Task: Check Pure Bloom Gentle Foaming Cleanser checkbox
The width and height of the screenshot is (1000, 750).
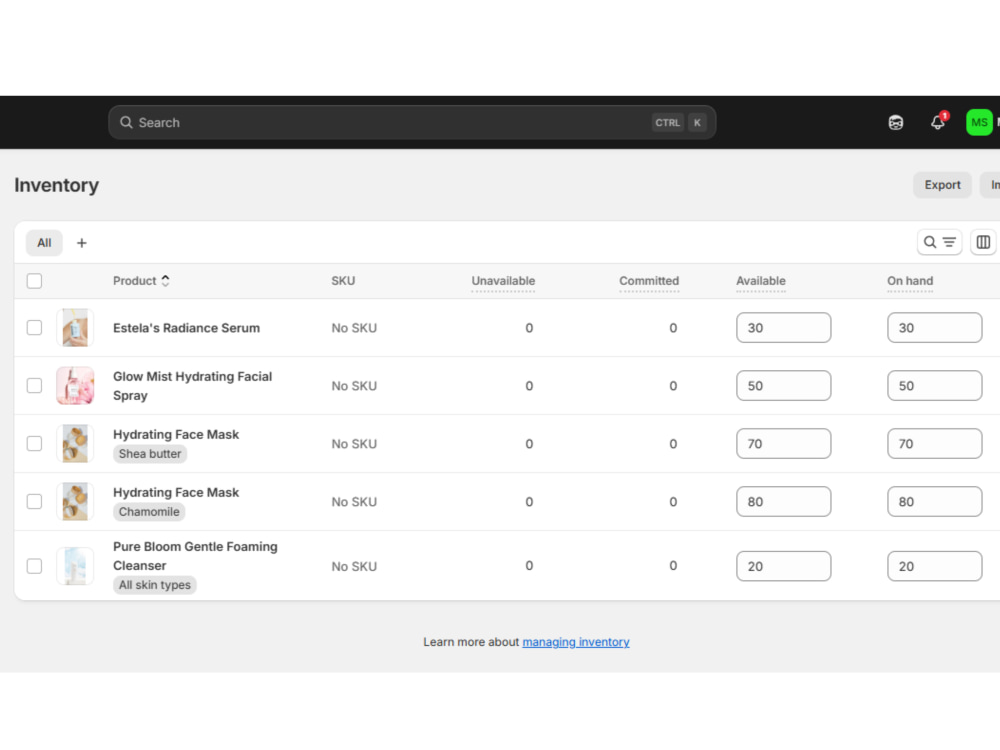Action: (x=34, y=566)
